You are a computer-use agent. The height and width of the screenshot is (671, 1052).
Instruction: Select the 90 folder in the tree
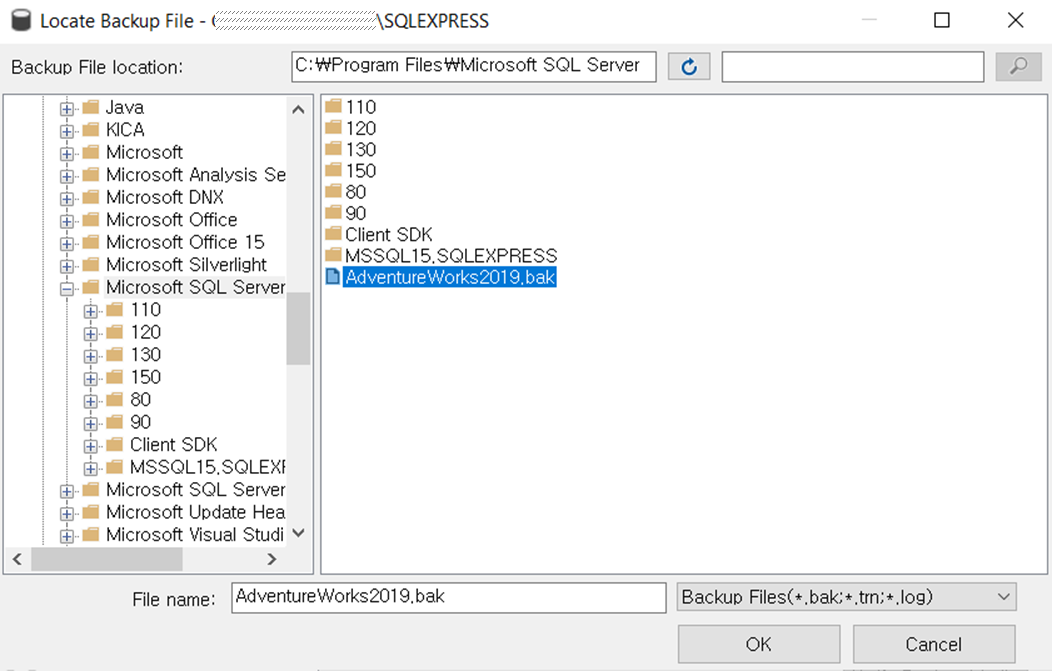140,422
